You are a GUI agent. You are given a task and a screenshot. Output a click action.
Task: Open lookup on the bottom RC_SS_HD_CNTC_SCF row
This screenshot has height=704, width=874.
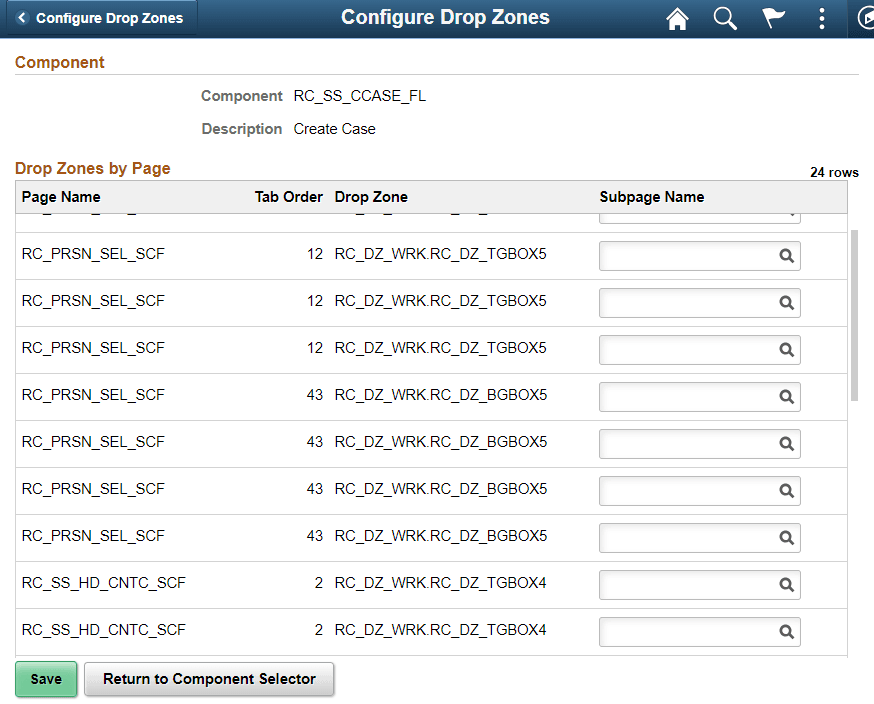tap(784, 632)
